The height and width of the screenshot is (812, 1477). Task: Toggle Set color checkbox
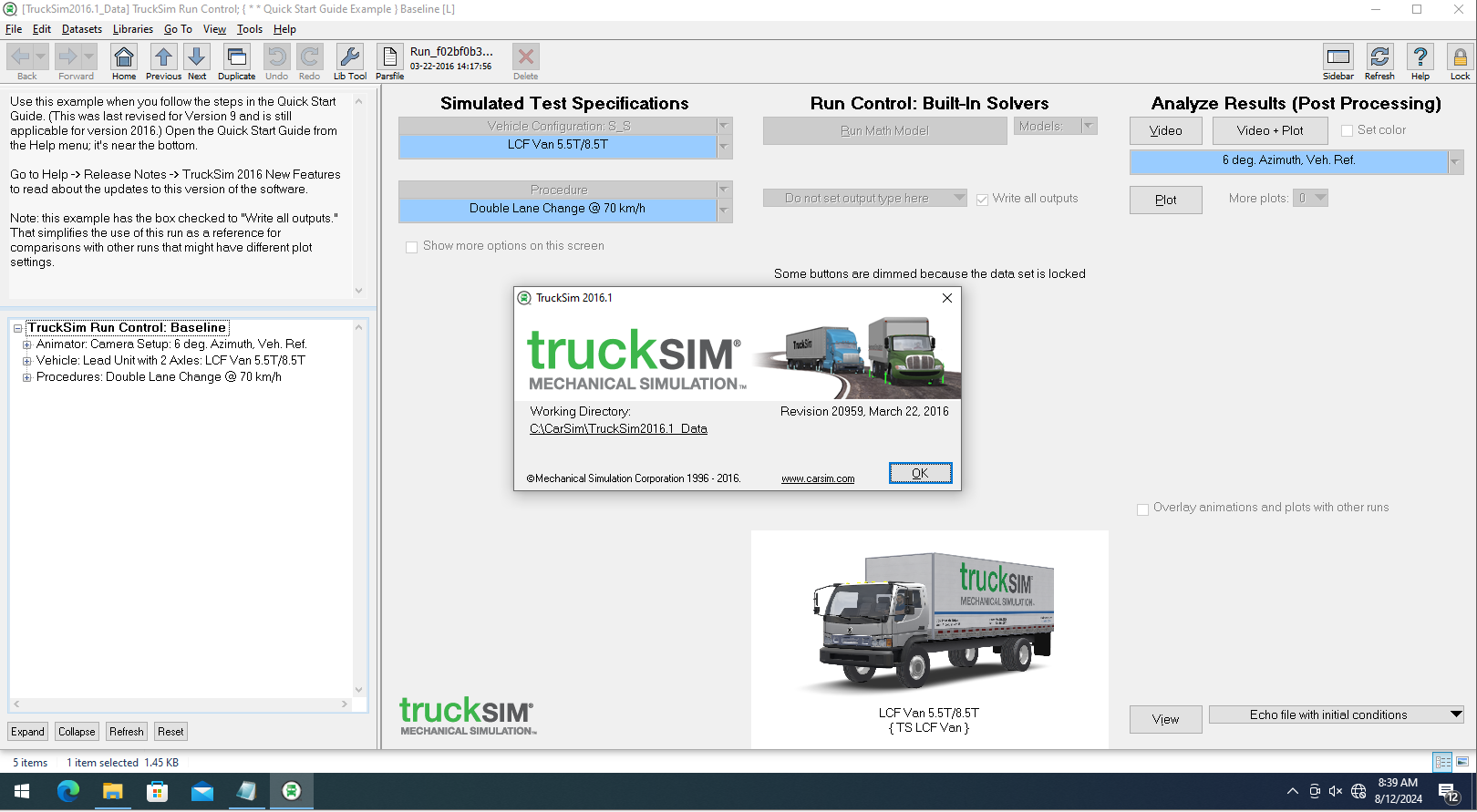click(x=1347, y=131)
